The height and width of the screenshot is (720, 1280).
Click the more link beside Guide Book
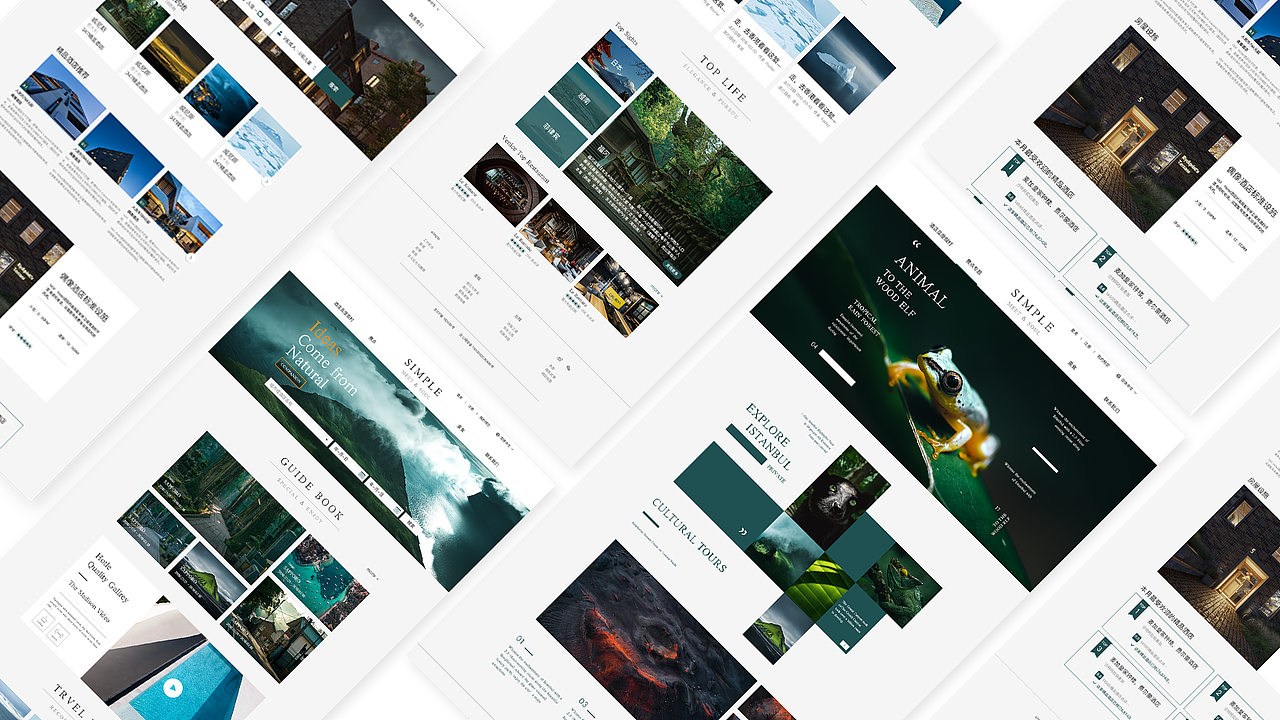pyautogui.click(x=371, y=573)
